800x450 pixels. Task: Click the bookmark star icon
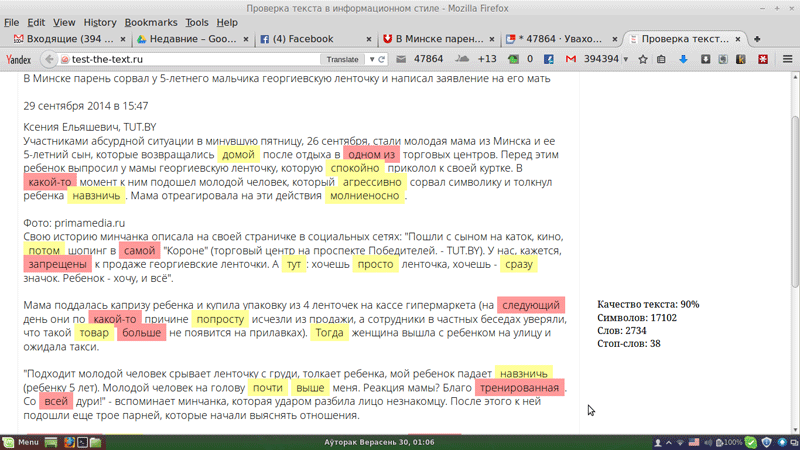(643, 60)
